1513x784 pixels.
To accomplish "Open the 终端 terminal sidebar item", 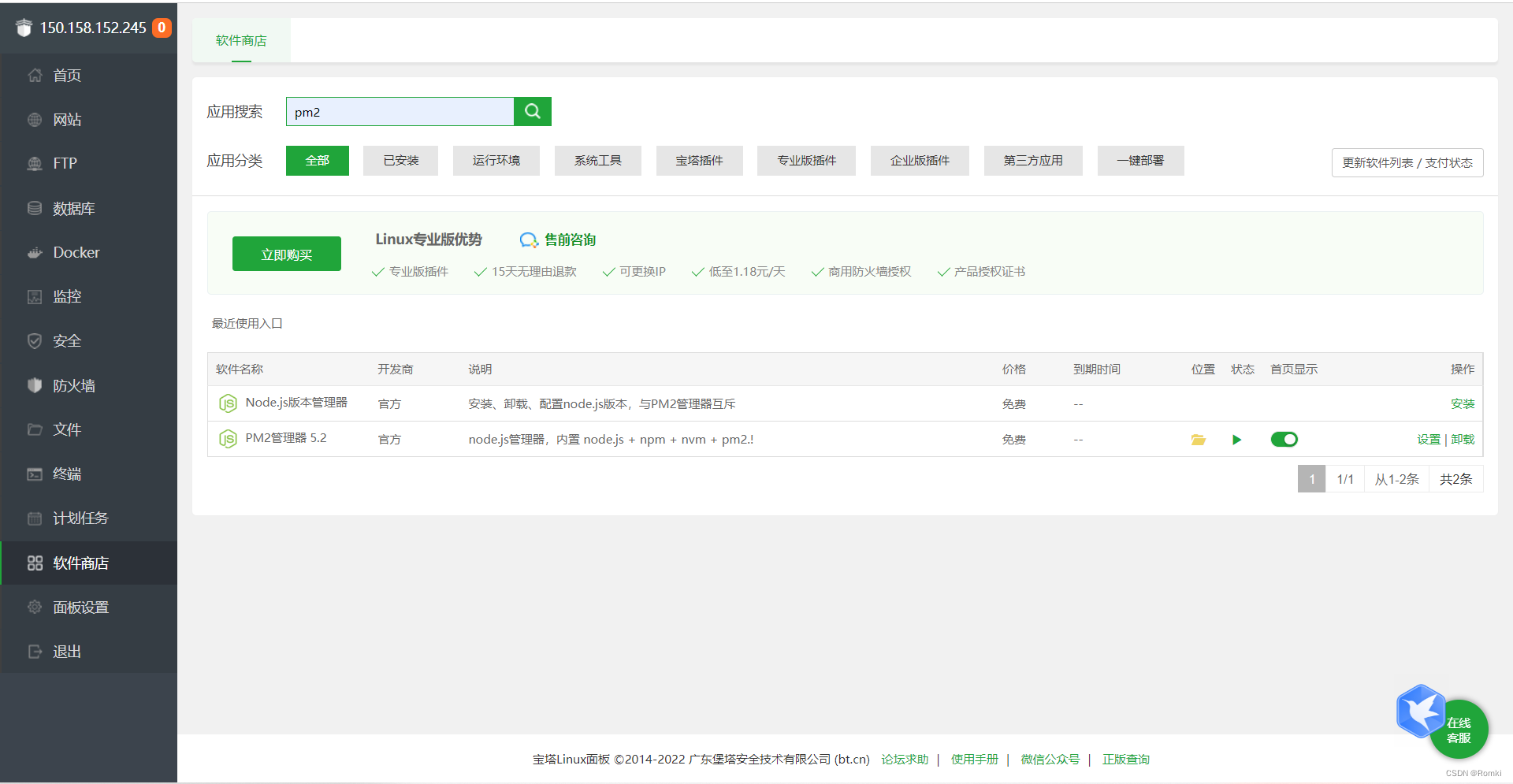I will (88, 474).
